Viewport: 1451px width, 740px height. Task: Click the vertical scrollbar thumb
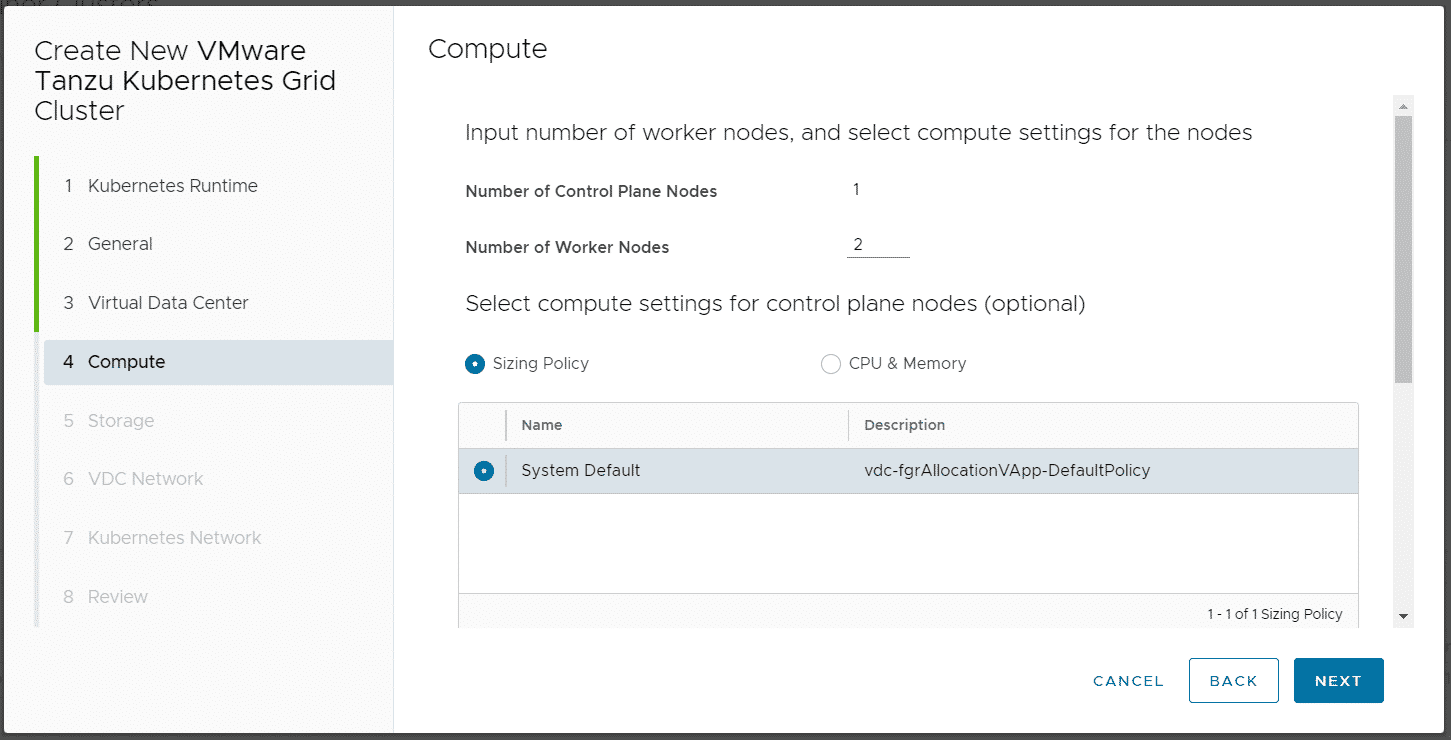1403,249
